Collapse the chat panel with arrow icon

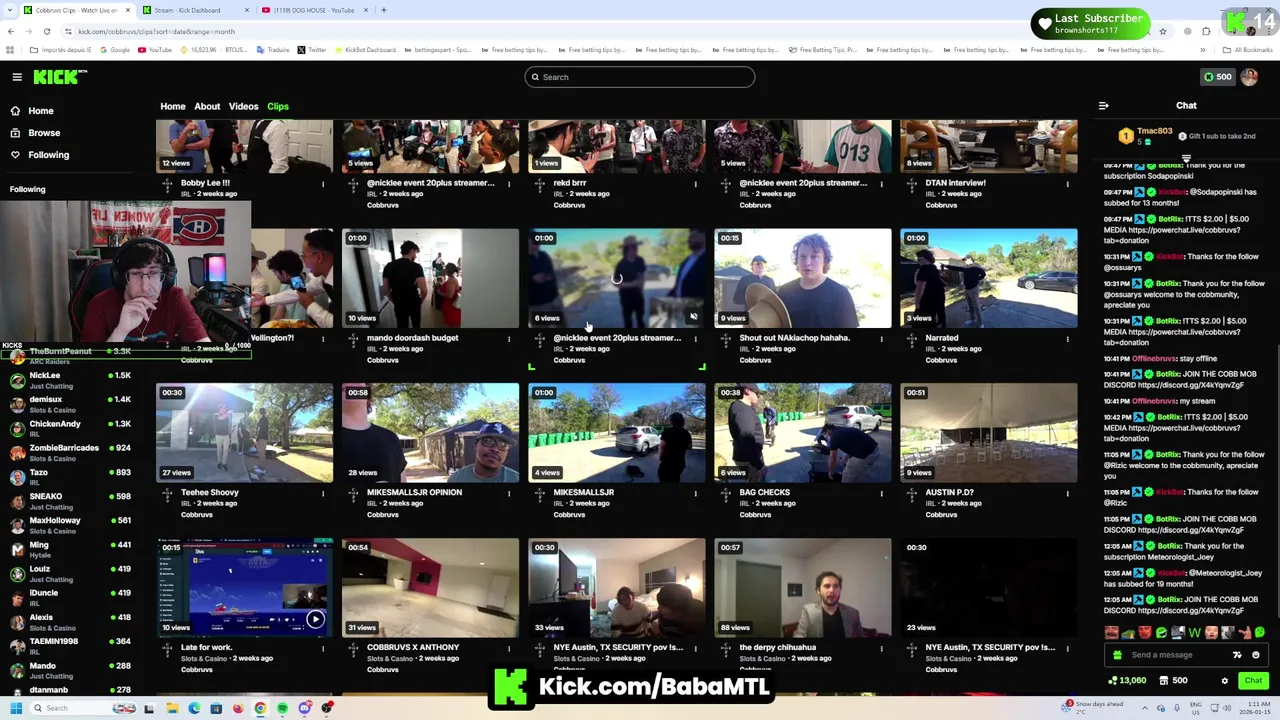coord(1103,105)
